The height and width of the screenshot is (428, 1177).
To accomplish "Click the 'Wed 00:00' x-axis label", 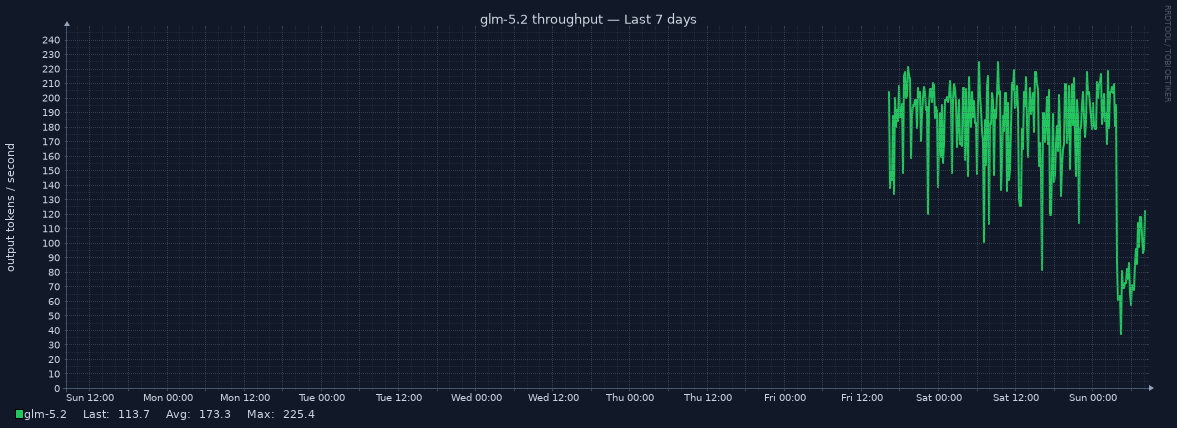I will click(476, 398).
